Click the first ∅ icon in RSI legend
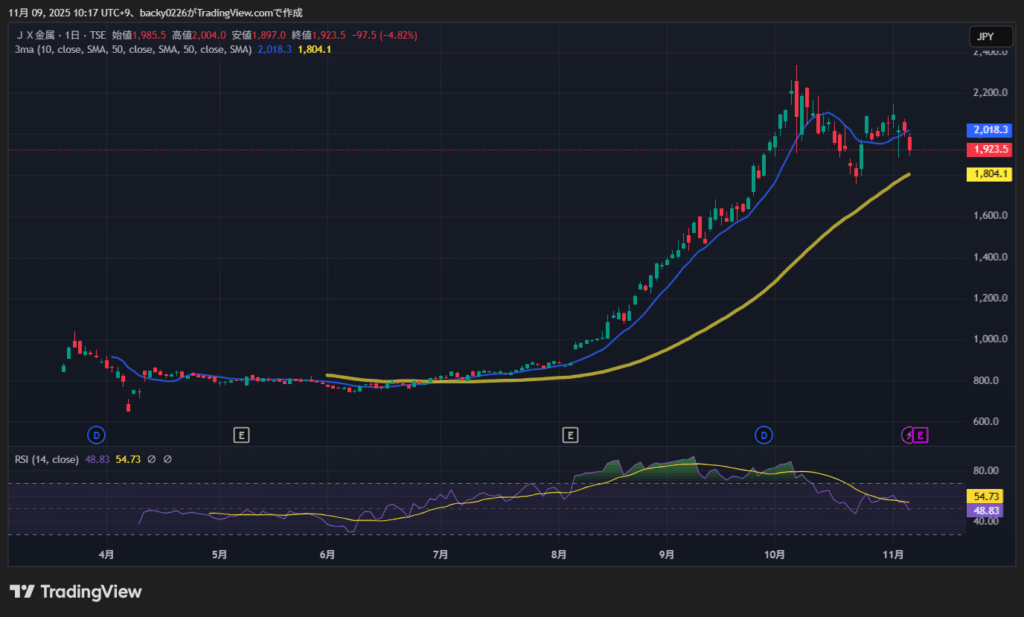This screenshot has height=617, width=1024. pyautogui.click(x=151, y=460)
